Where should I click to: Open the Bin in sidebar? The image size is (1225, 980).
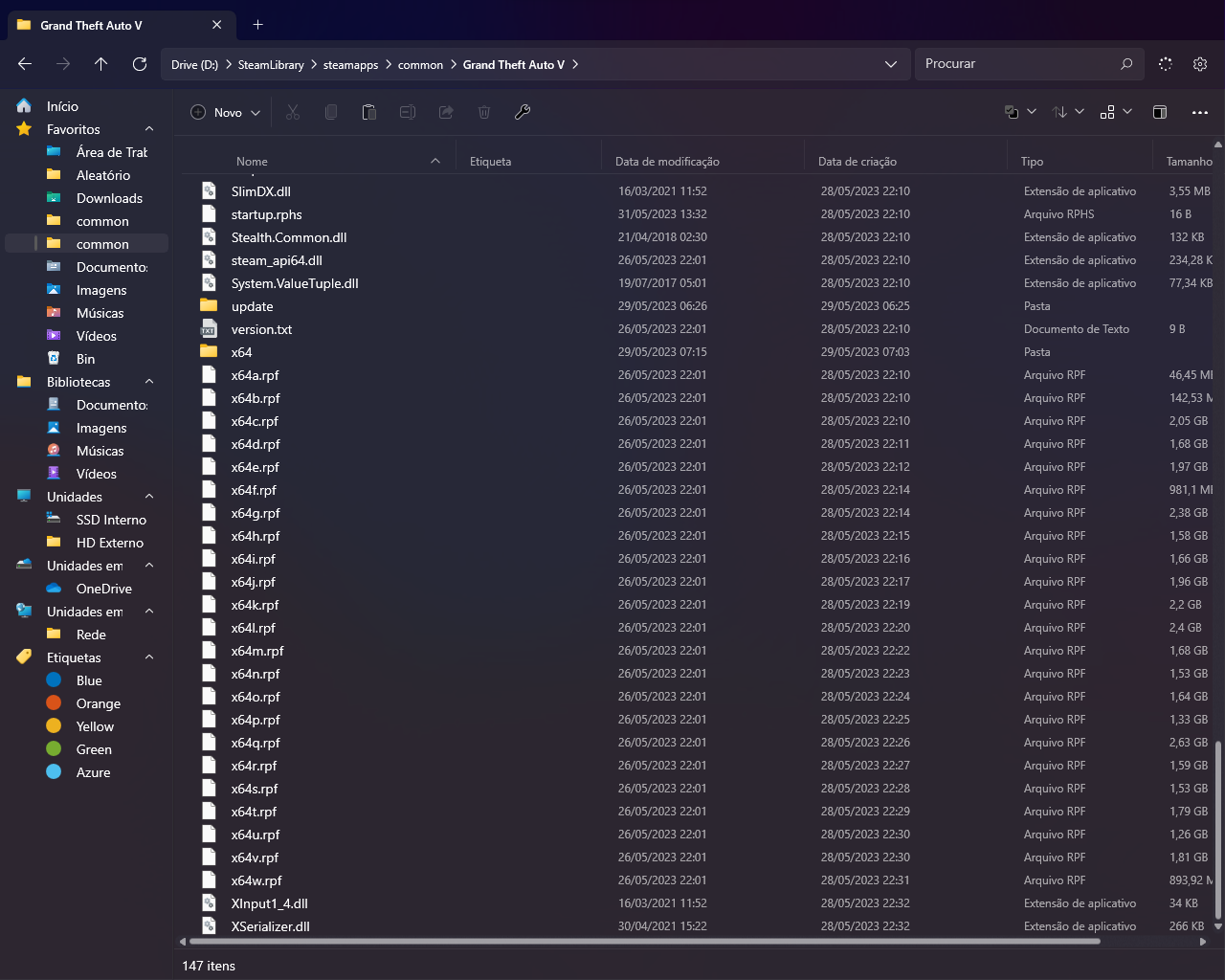point(86,359)
